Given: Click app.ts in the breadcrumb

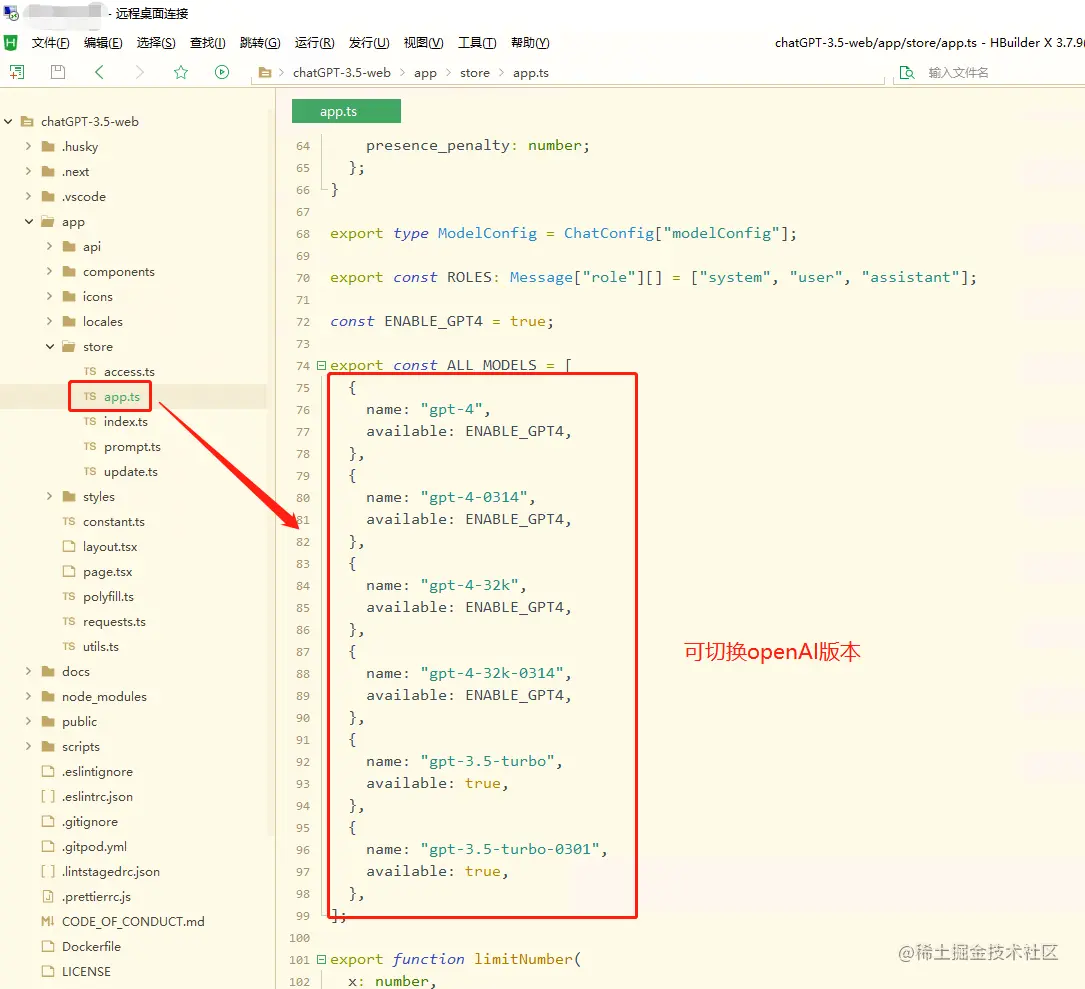Looking at the screenshot, I should pyautogui.click(x=531, y=73).
